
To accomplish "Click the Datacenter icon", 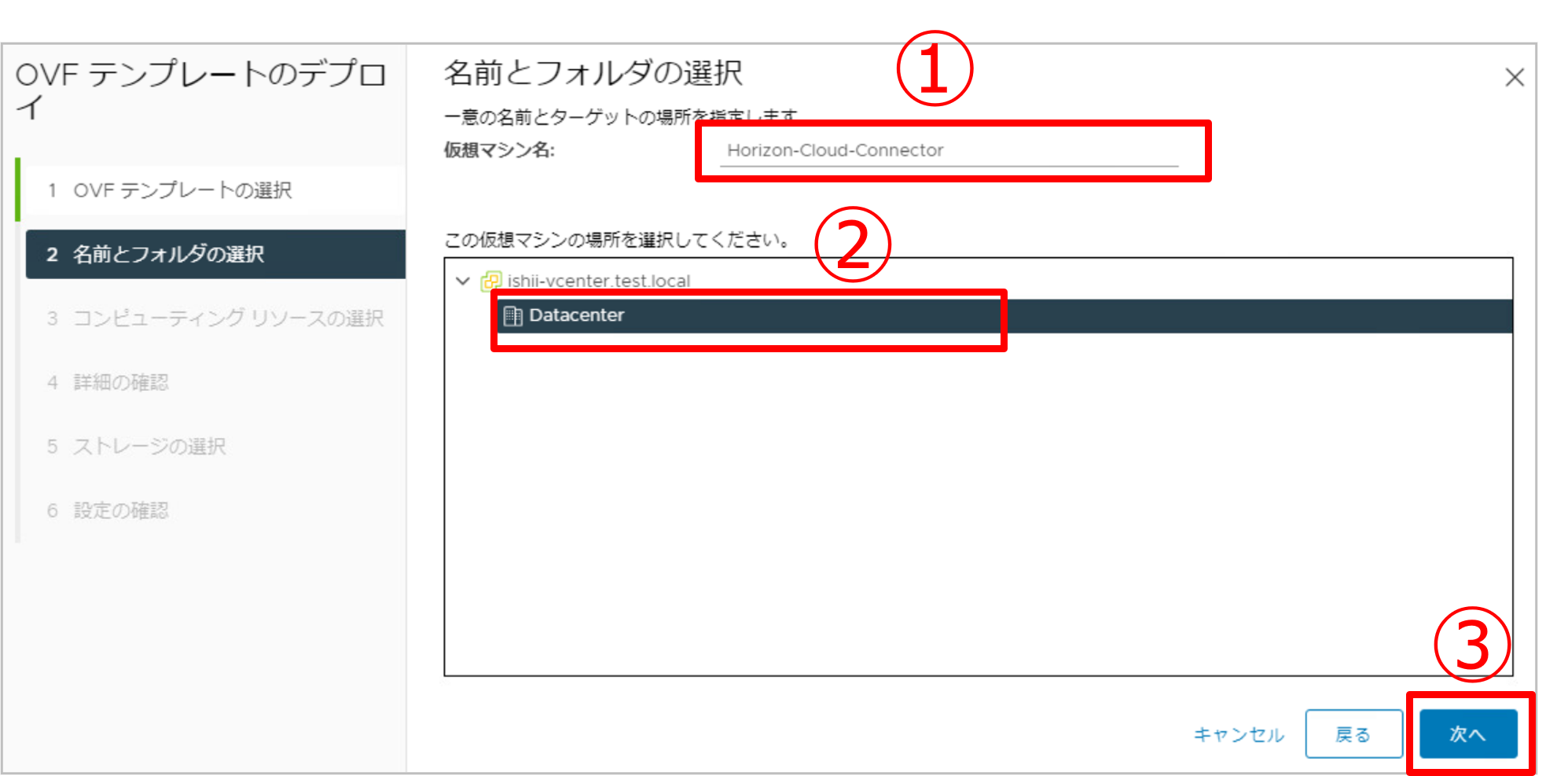I will (x=512, y=316).
